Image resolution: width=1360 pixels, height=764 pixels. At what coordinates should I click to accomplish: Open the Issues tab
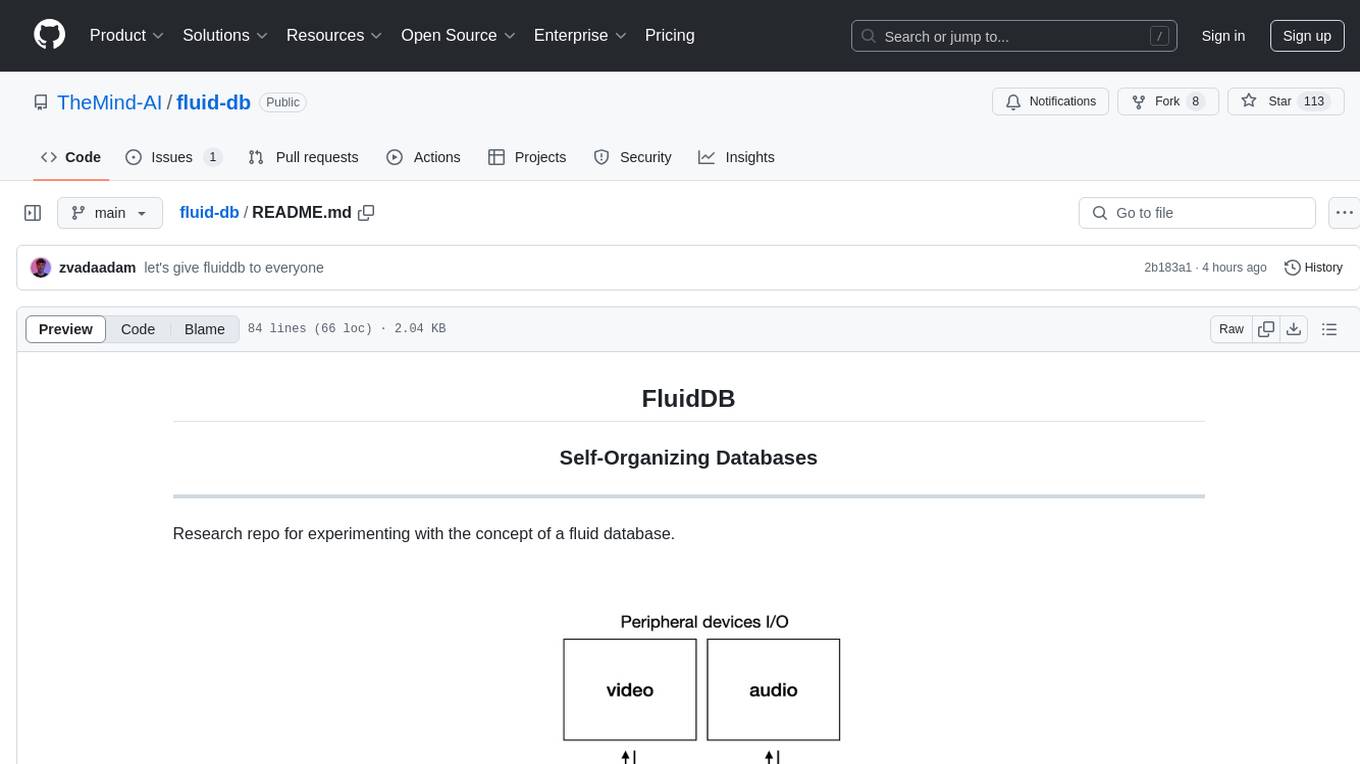(173, 157)
